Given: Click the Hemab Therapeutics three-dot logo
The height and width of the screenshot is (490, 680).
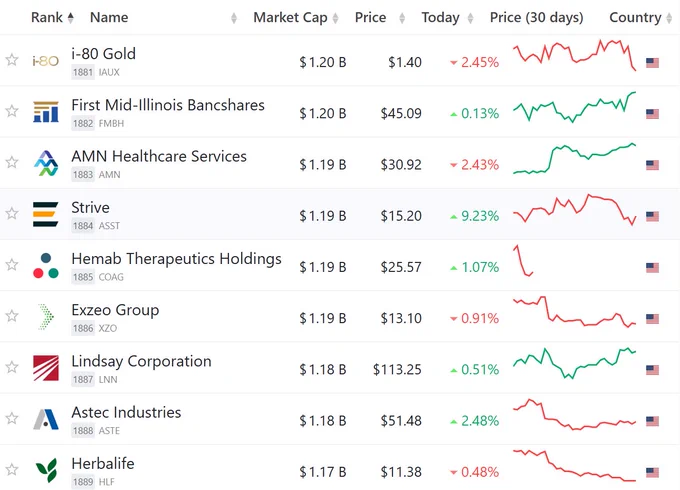Looking at the screenshot, I should [46, 265].
